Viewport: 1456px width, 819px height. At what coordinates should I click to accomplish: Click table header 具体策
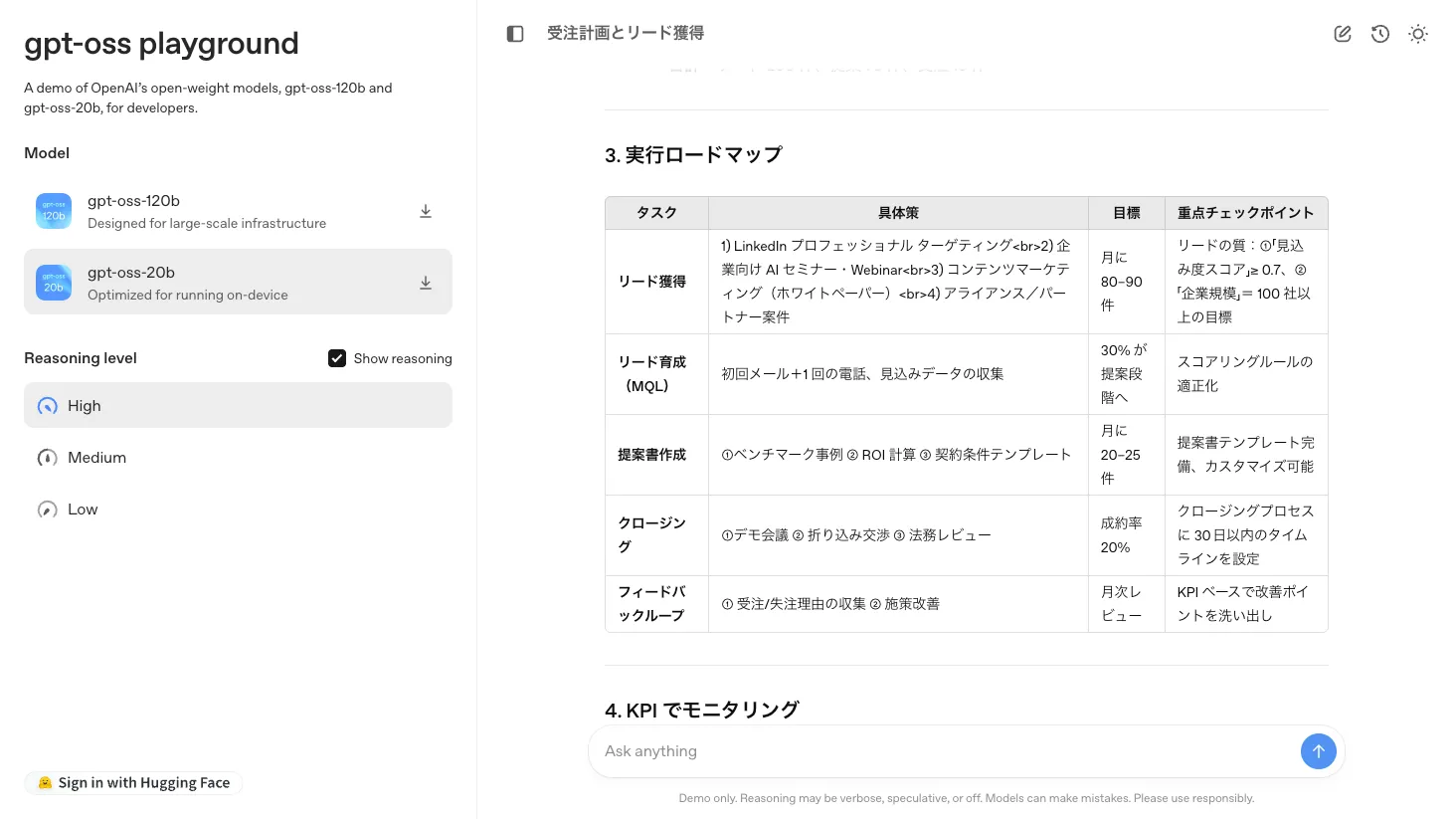(898, 213)
